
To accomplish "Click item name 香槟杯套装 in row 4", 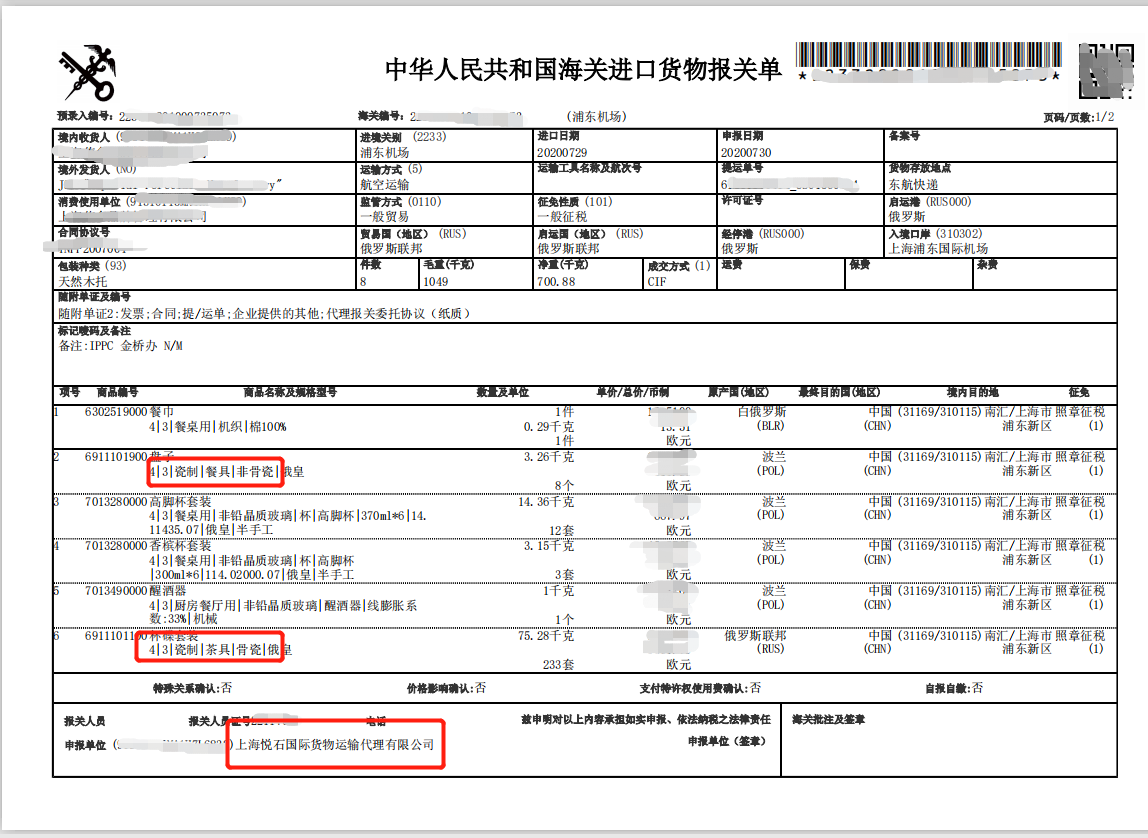I will coord(180,546).
